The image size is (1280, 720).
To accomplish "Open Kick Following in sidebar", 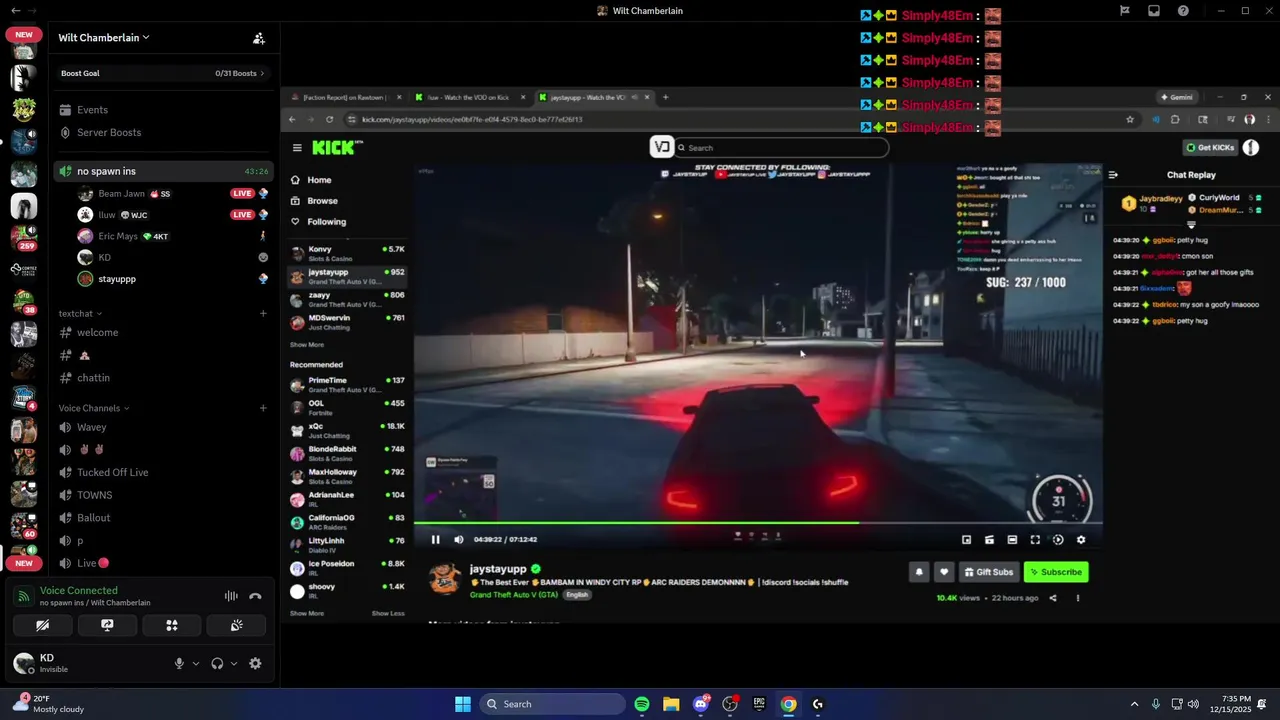I will click(x=326, y=222).
